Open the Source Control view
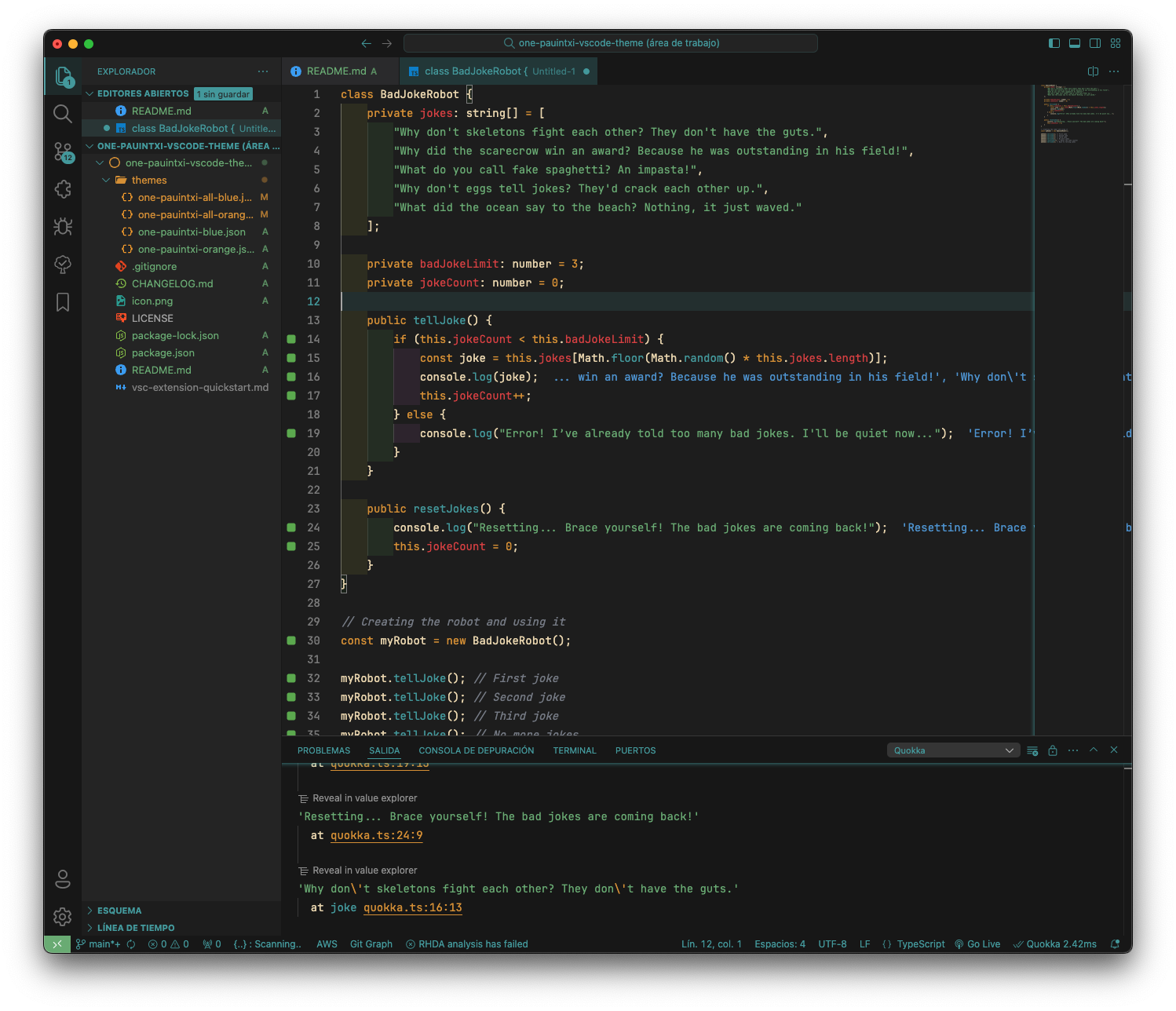This screenshot has width=1176, height=1011. [x=63, y=151]
